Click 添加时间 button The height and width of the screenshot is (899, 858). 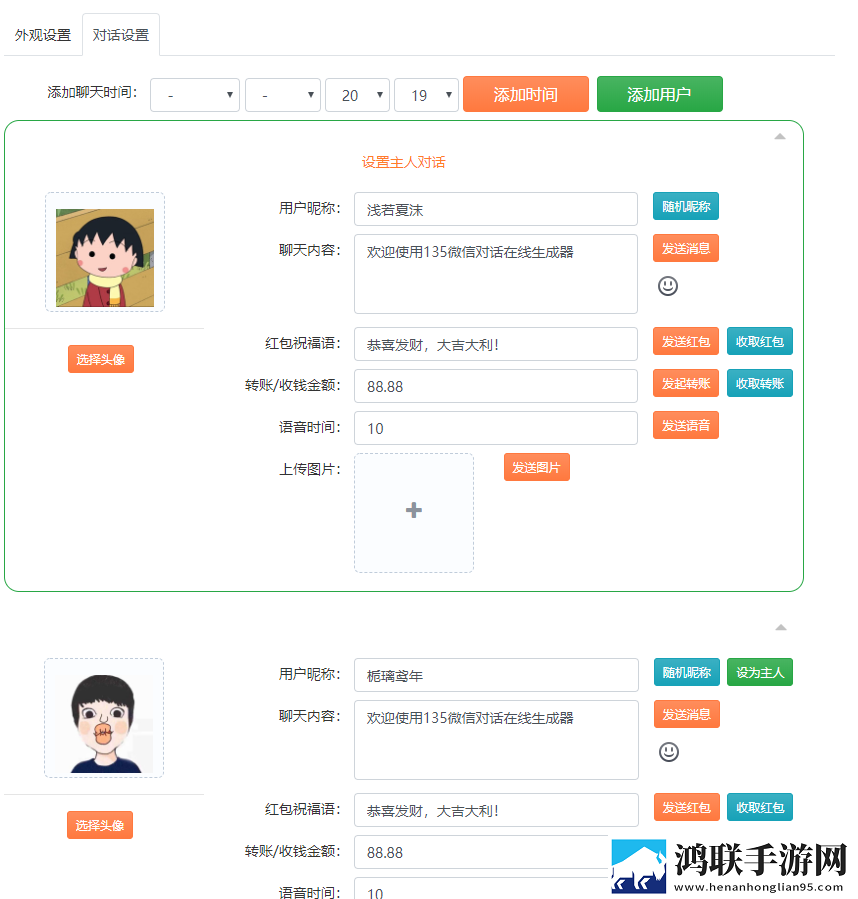[526, 94]
